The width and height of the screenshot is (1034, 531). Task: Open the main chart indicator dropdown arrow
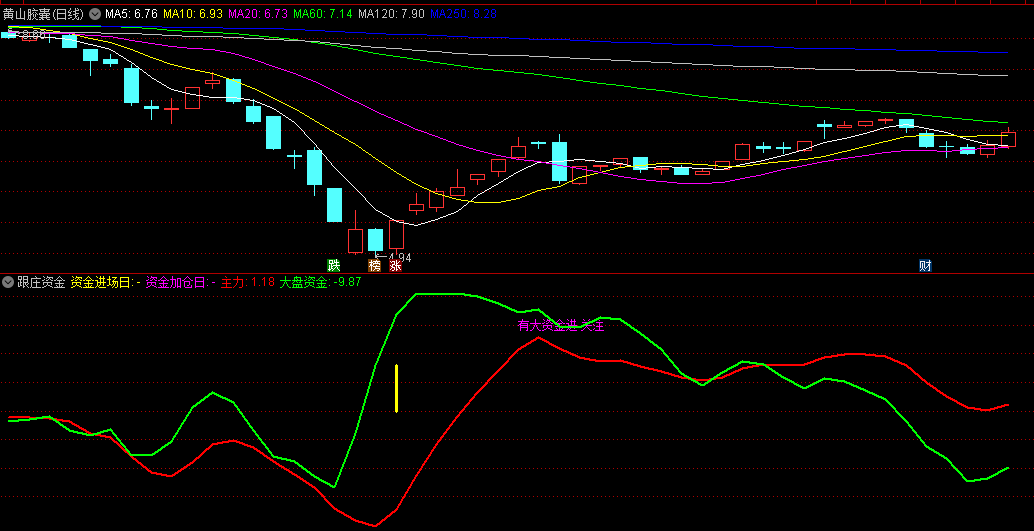(x=95, y=14)
